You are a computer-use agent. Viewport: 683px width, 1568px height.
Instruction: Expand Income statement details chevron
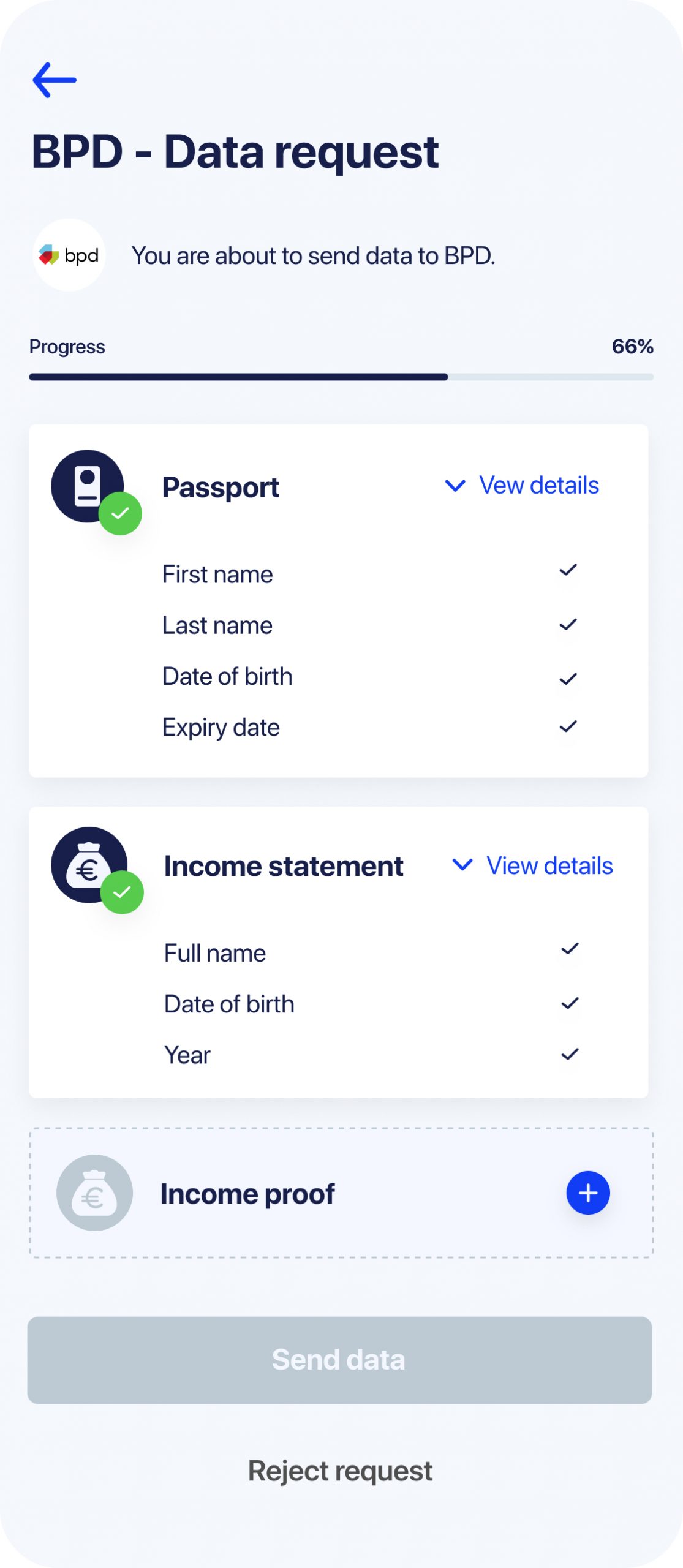coord(462,864)
